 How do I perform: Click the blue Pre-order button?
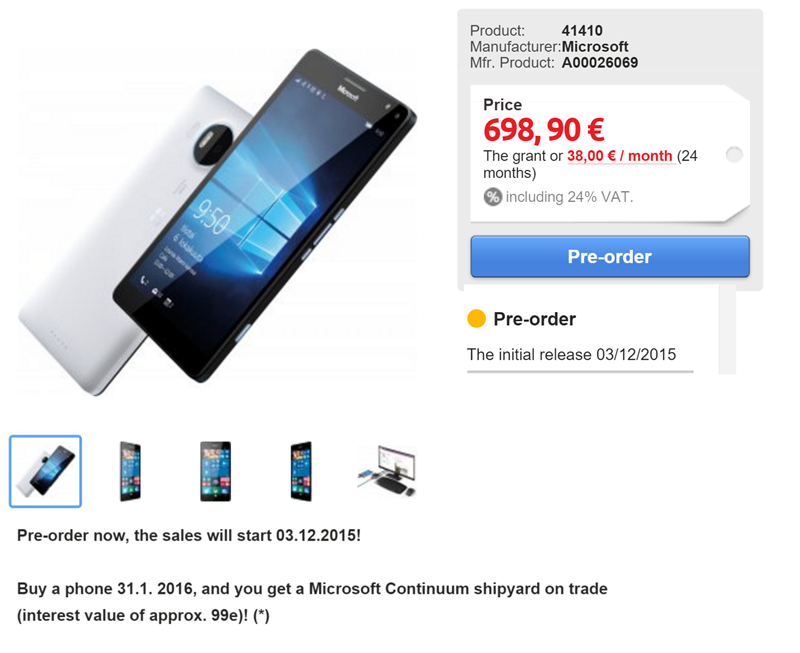pyautogui.click(x=610, y=257)
